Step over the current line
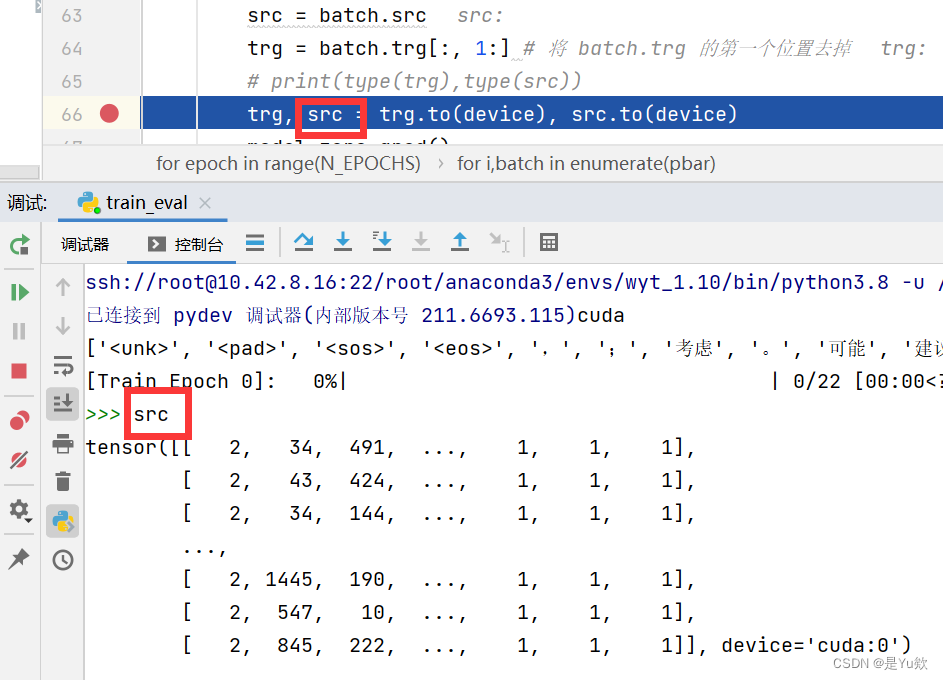The image size is (943, 680). point(304,242)
